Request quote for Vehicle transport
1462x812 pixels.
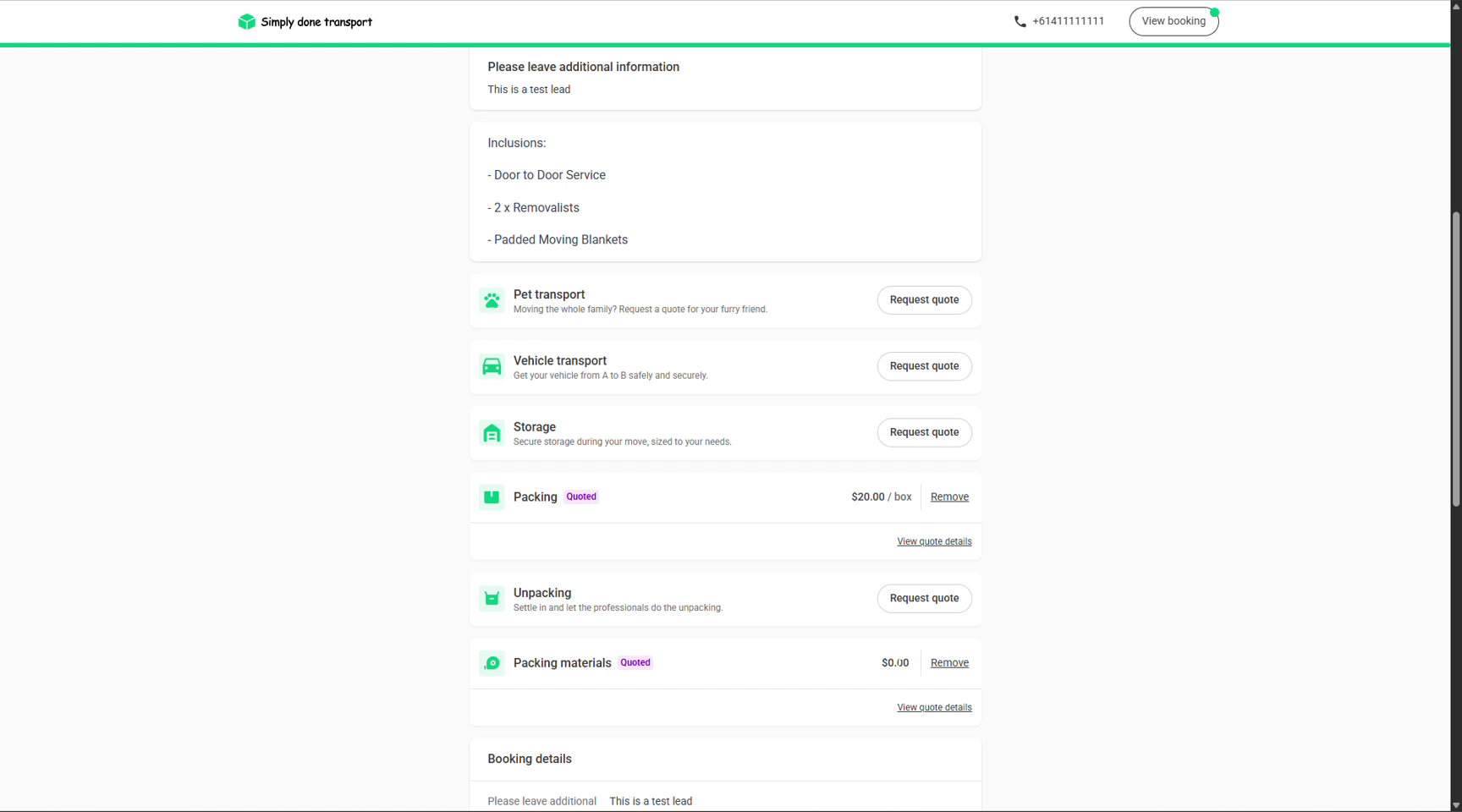(924, 366)
